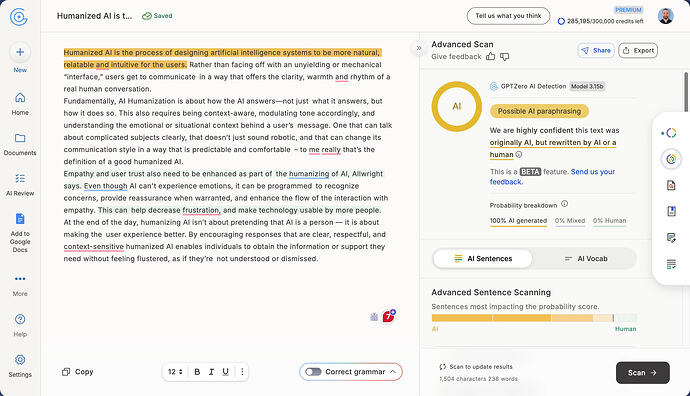Click the circular AI score ring
The width and height of the screenshot is (690, 396).
point(457,106)
